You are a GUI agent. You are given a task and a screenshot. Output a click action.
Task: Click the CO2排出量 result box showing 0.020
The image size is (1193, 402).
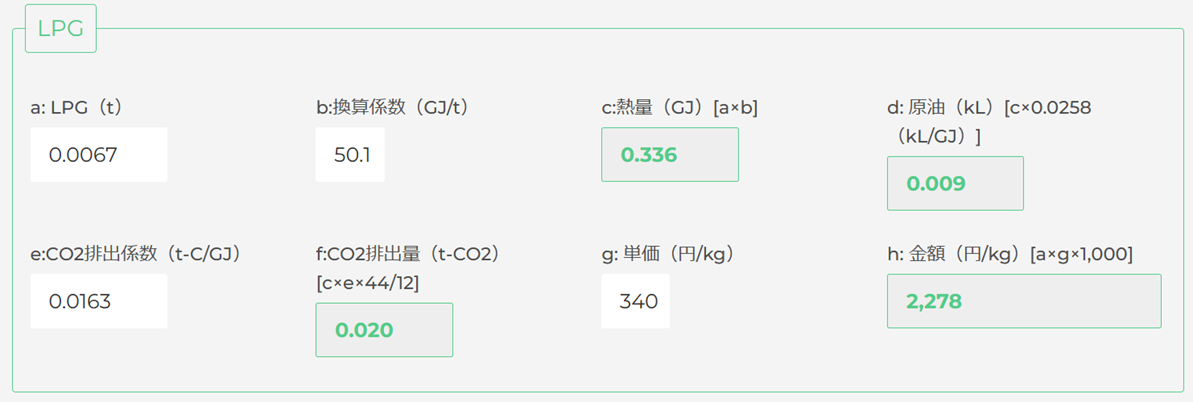tap(384, 330)
